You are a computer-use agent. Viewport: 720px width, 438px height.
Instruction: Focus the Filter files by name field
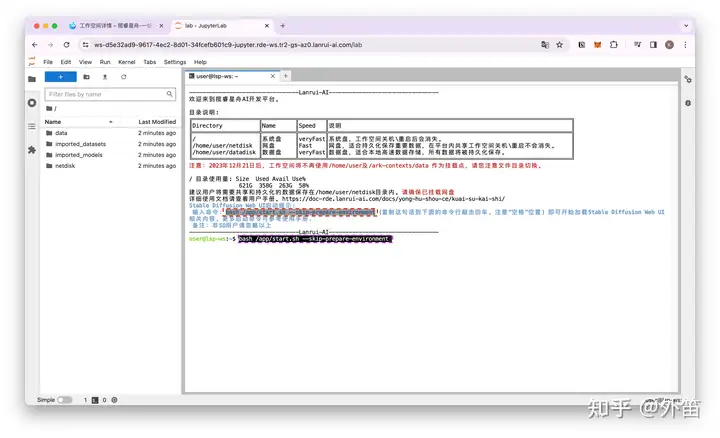(110, 94)
